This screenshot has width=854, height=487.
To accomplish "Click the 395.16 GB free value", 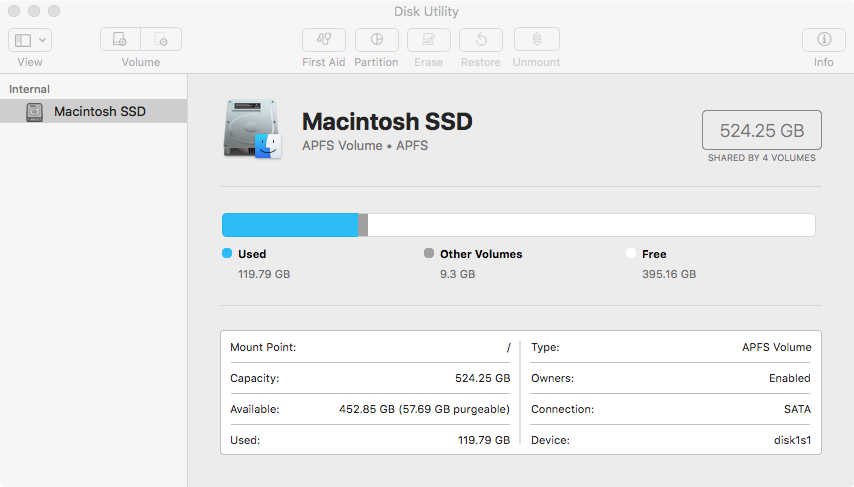I will [669, 274].
